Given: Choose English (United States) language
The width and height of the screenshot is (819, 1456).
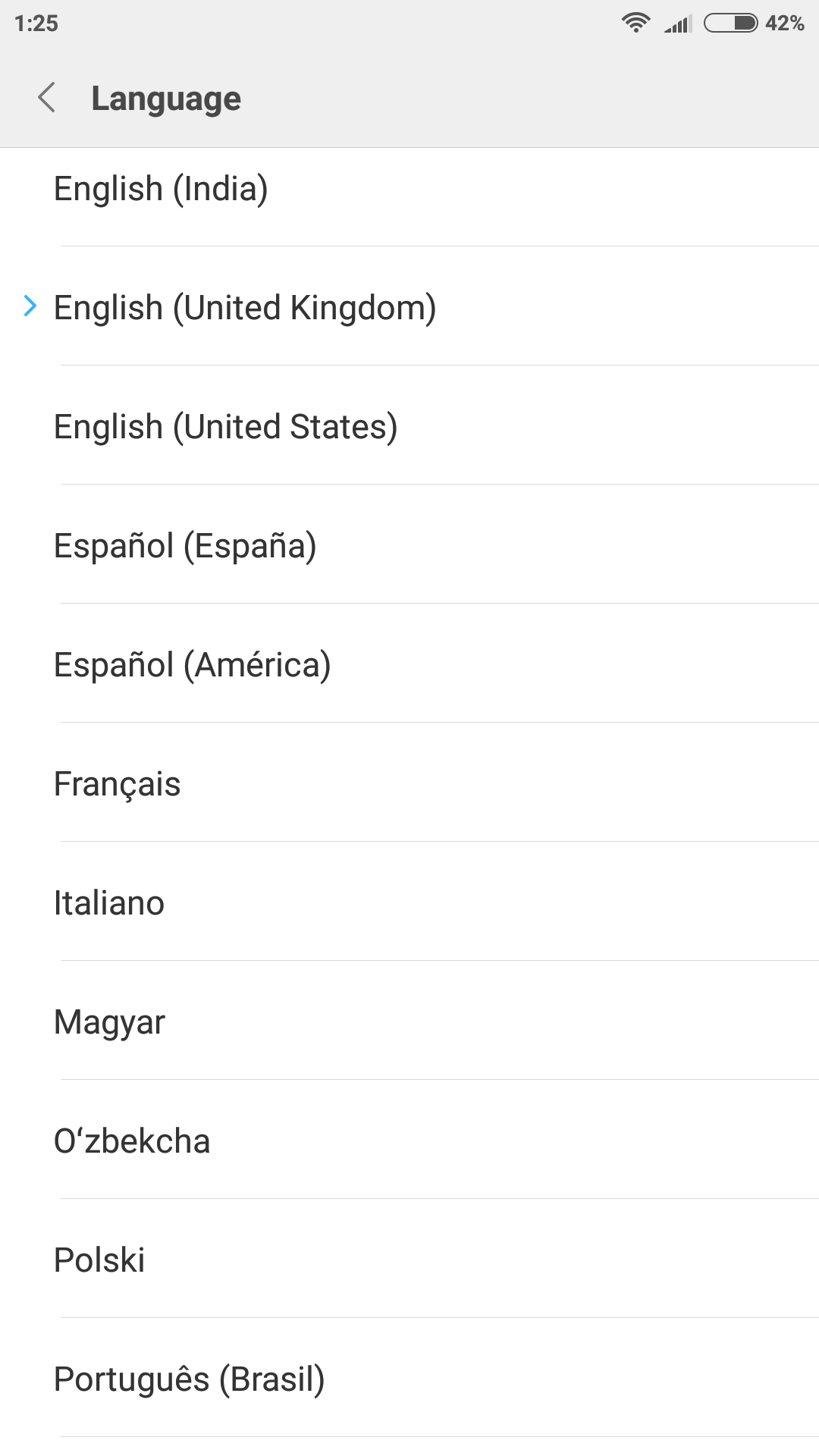Looking at the screenshot, I should click(226, 427).
